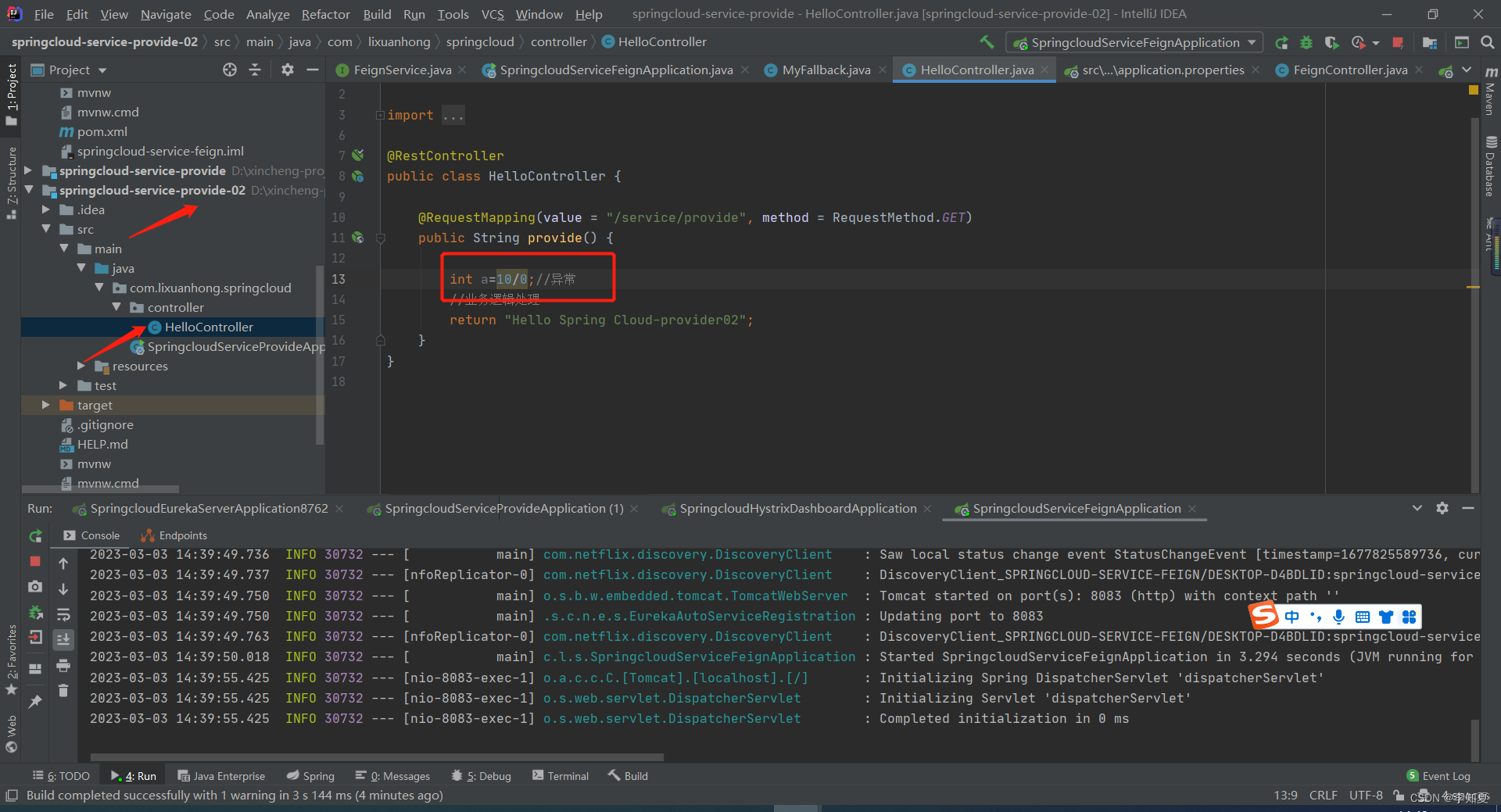Toggle the Structure tool window side tab
The image size is (1501, 812).
click(x=11, y=184)
